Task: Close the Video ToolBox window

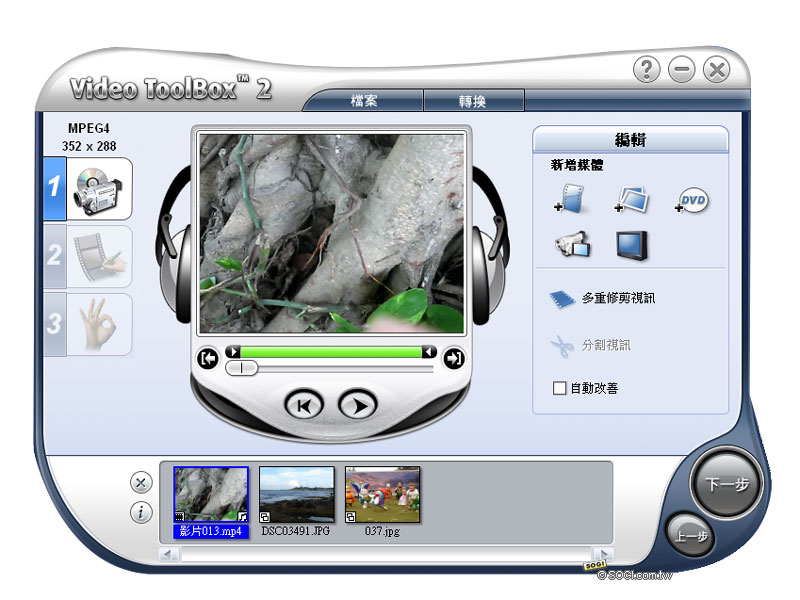Action: (717, 69)
